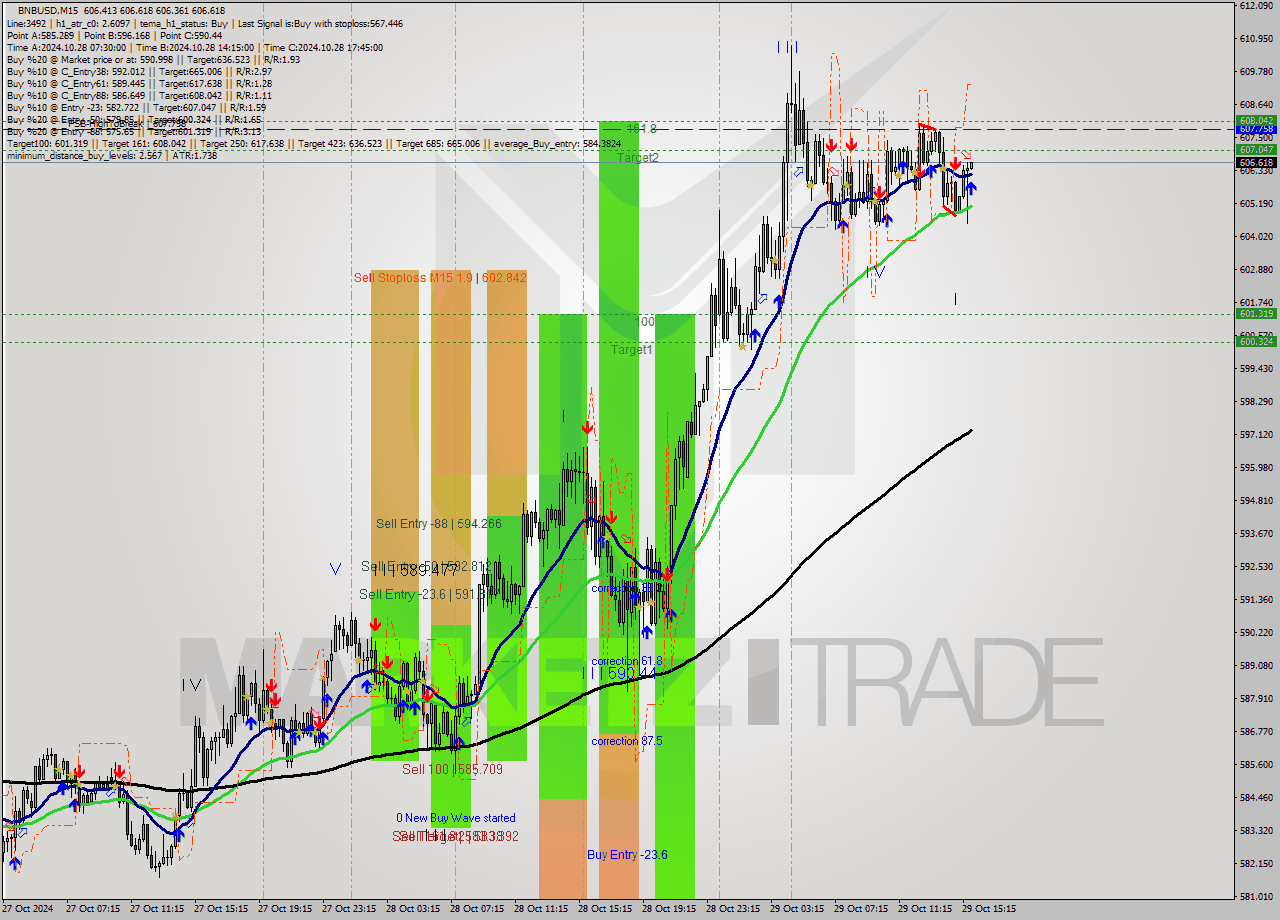Click the 'Sell Entry -23.6' label
Screen dimensions: 1280x920
tap(426, 594)
